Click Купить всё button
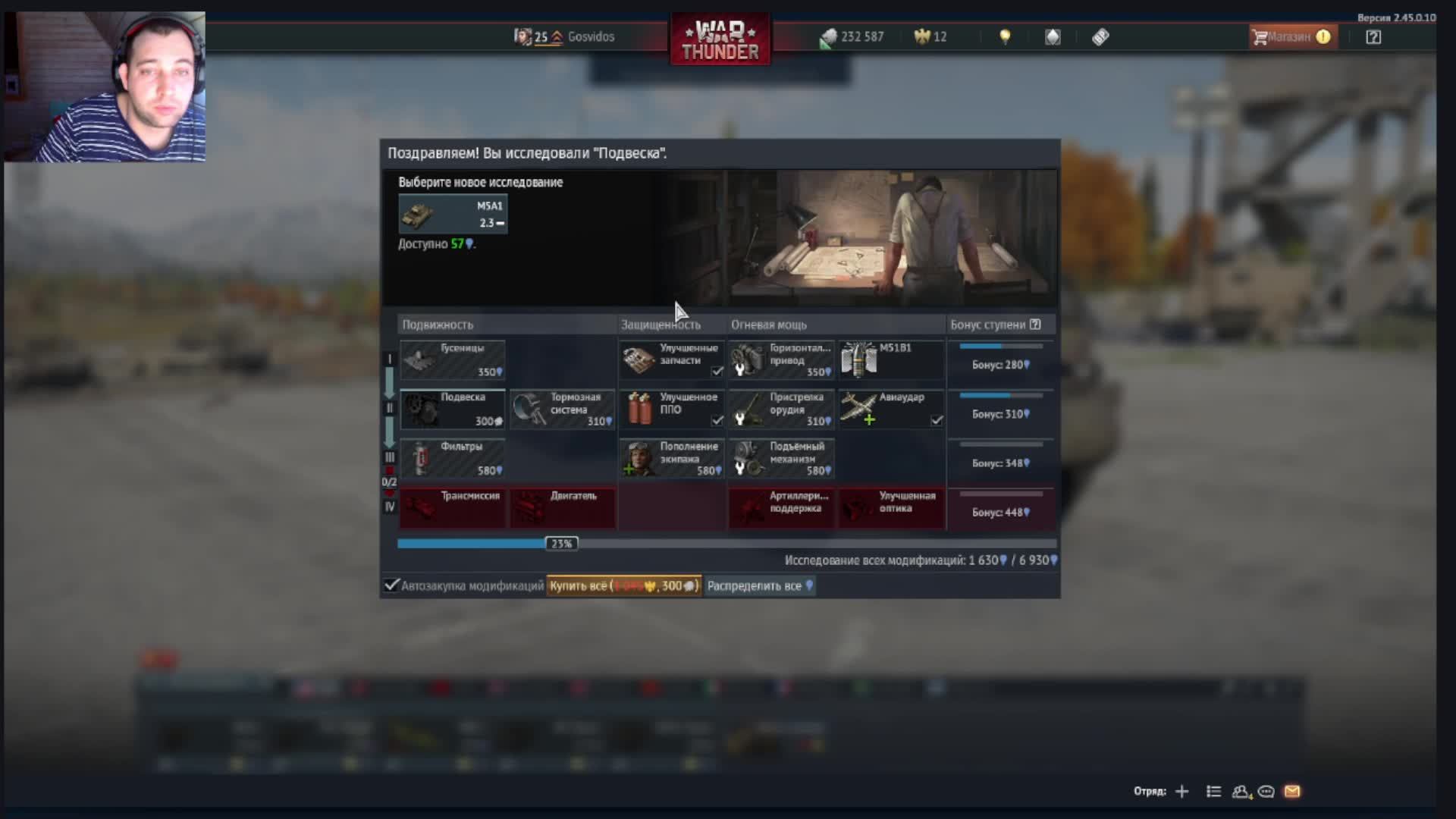Image resolution: width=1456 pixels, height=819 pixels. (x=623, y=585)
